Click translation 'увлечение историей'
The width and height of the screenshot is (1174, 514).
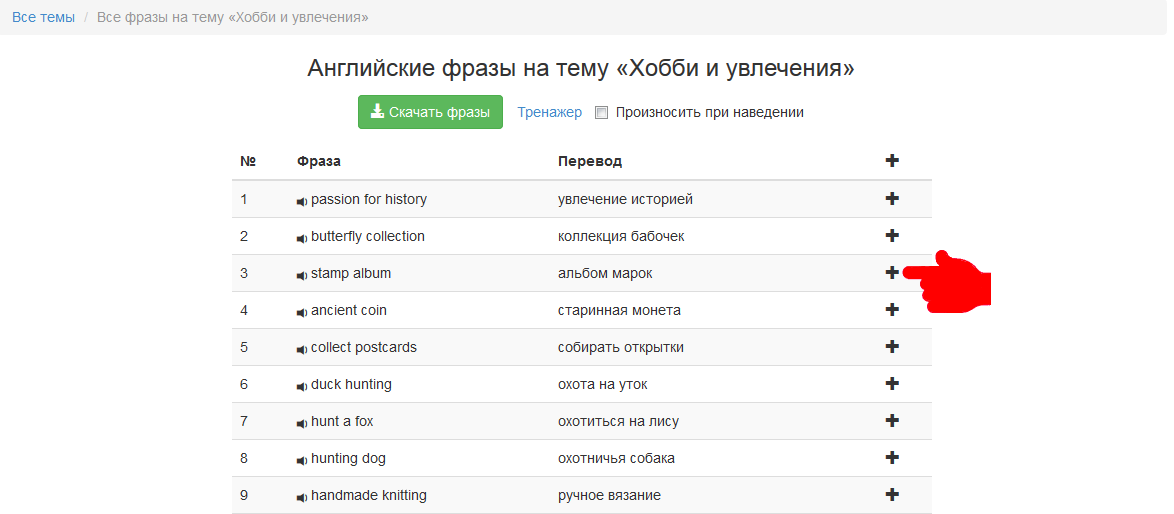pyautogui.click(x=625, y=199)
